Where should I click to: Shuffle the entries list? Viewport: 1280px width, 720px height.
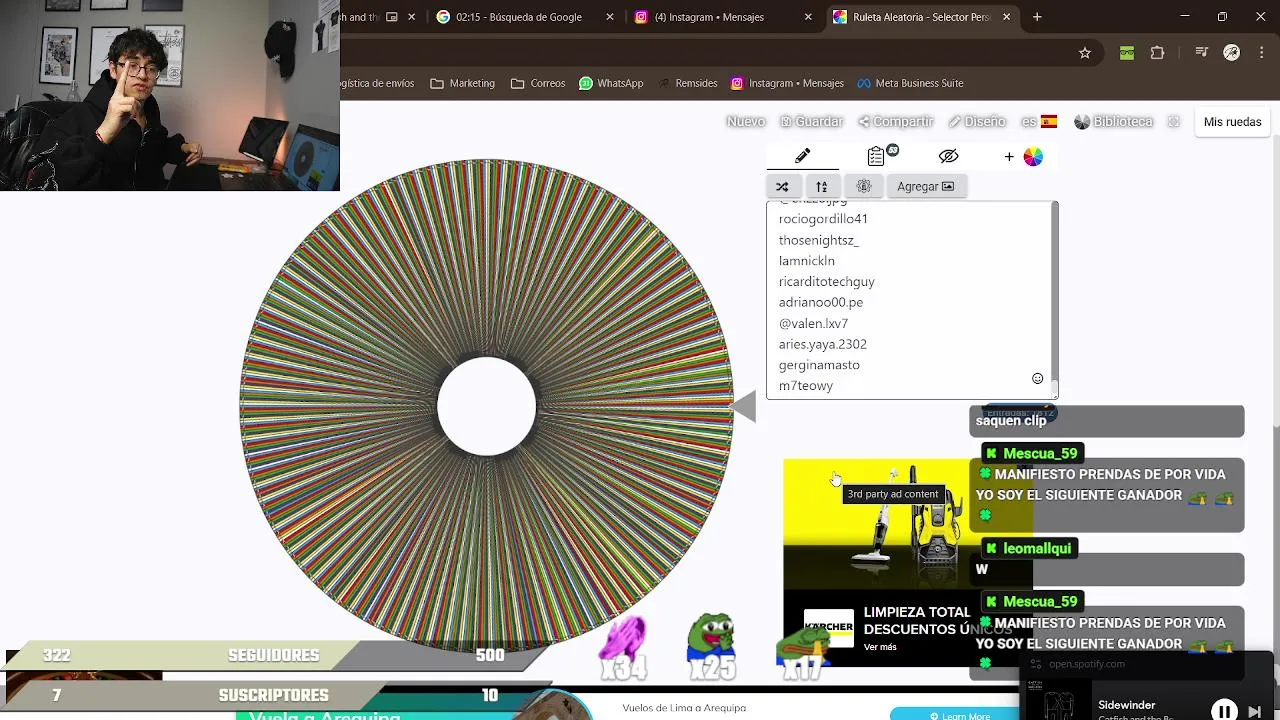[782, 186]
